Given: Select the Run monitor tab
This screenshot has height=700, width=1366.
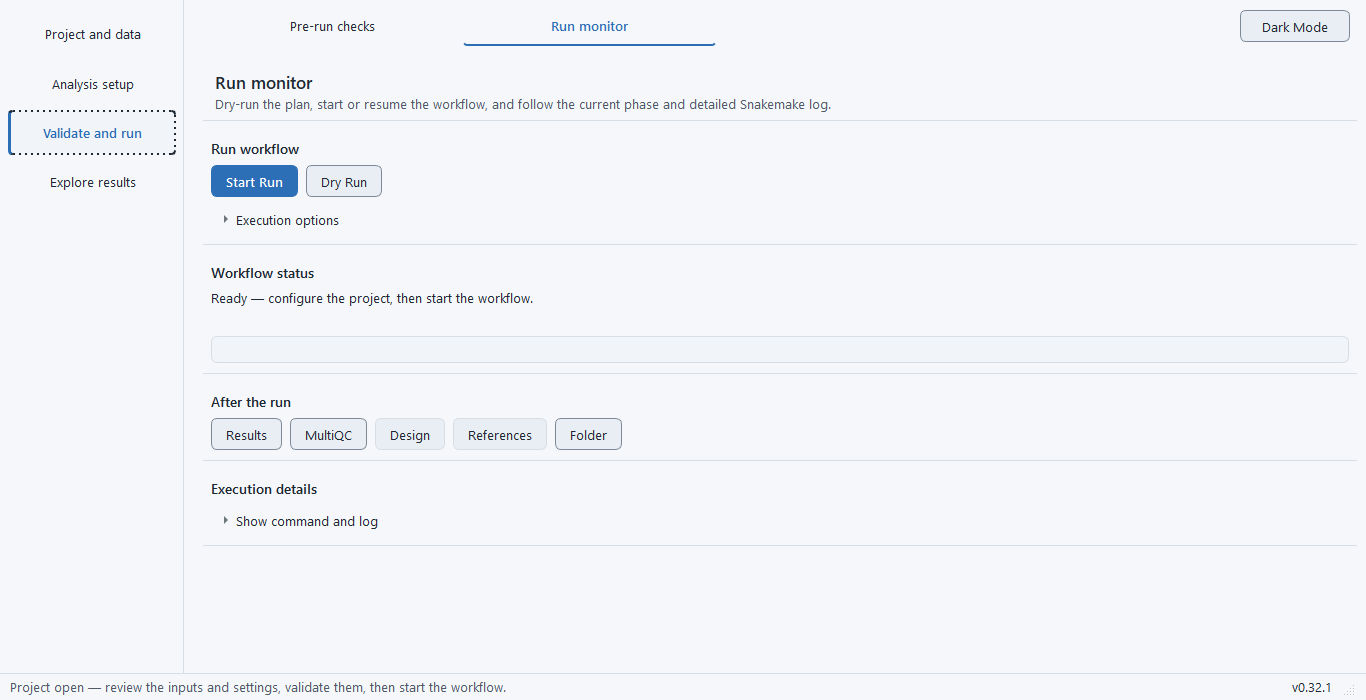Looking at the screenshot, I should point(589,27).
